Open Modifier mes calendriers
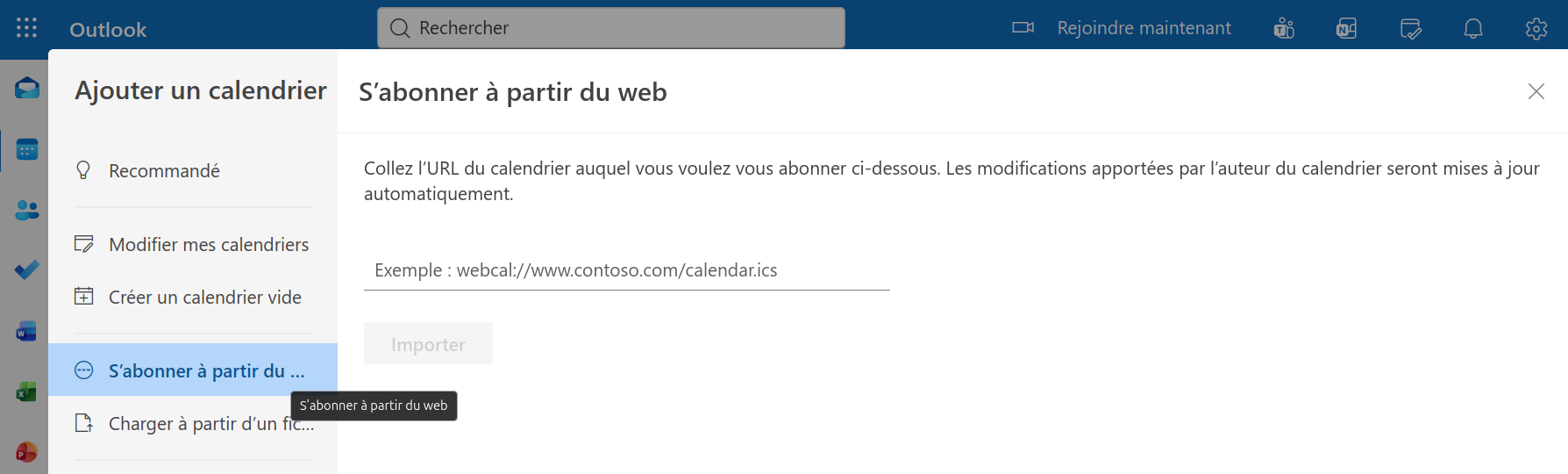This screenshot has height=474, width=1568. point(208,245)
